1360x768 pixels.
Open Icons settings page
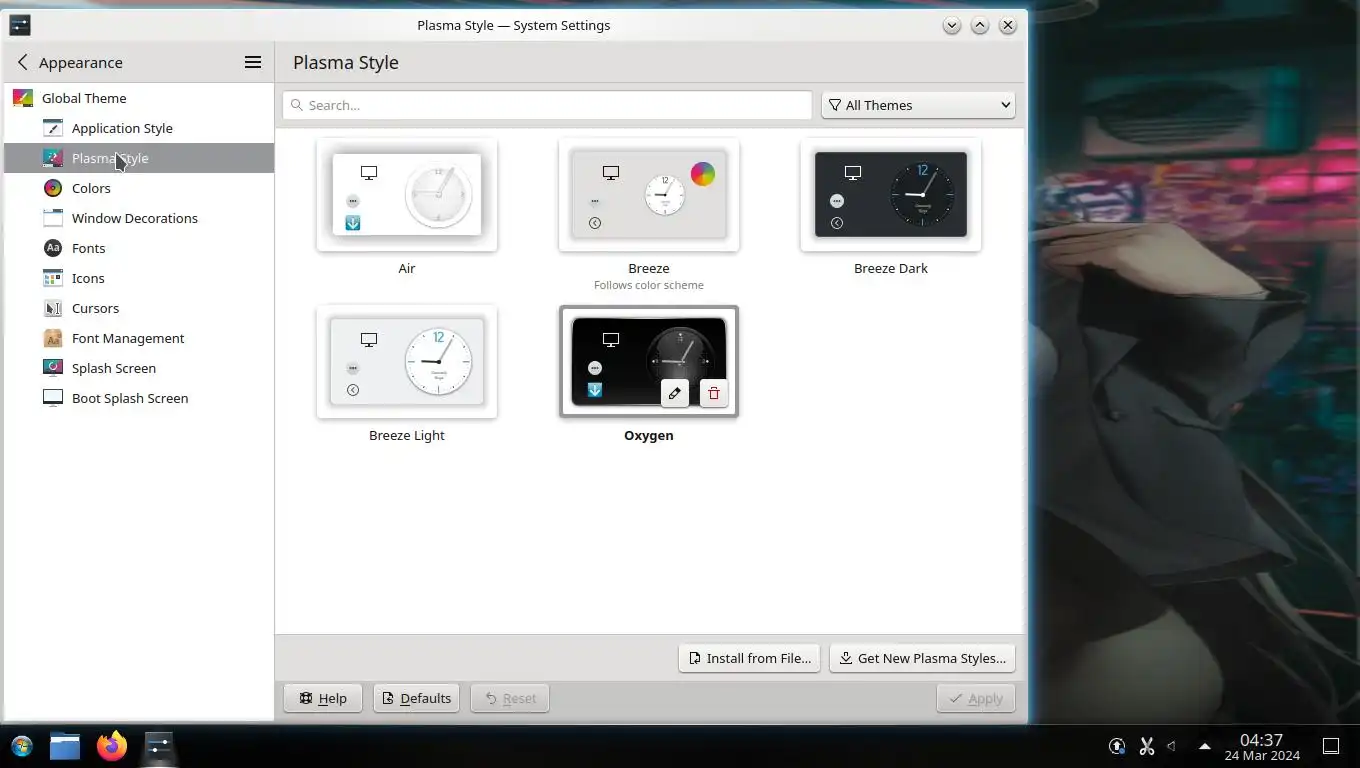pos(139,278)
